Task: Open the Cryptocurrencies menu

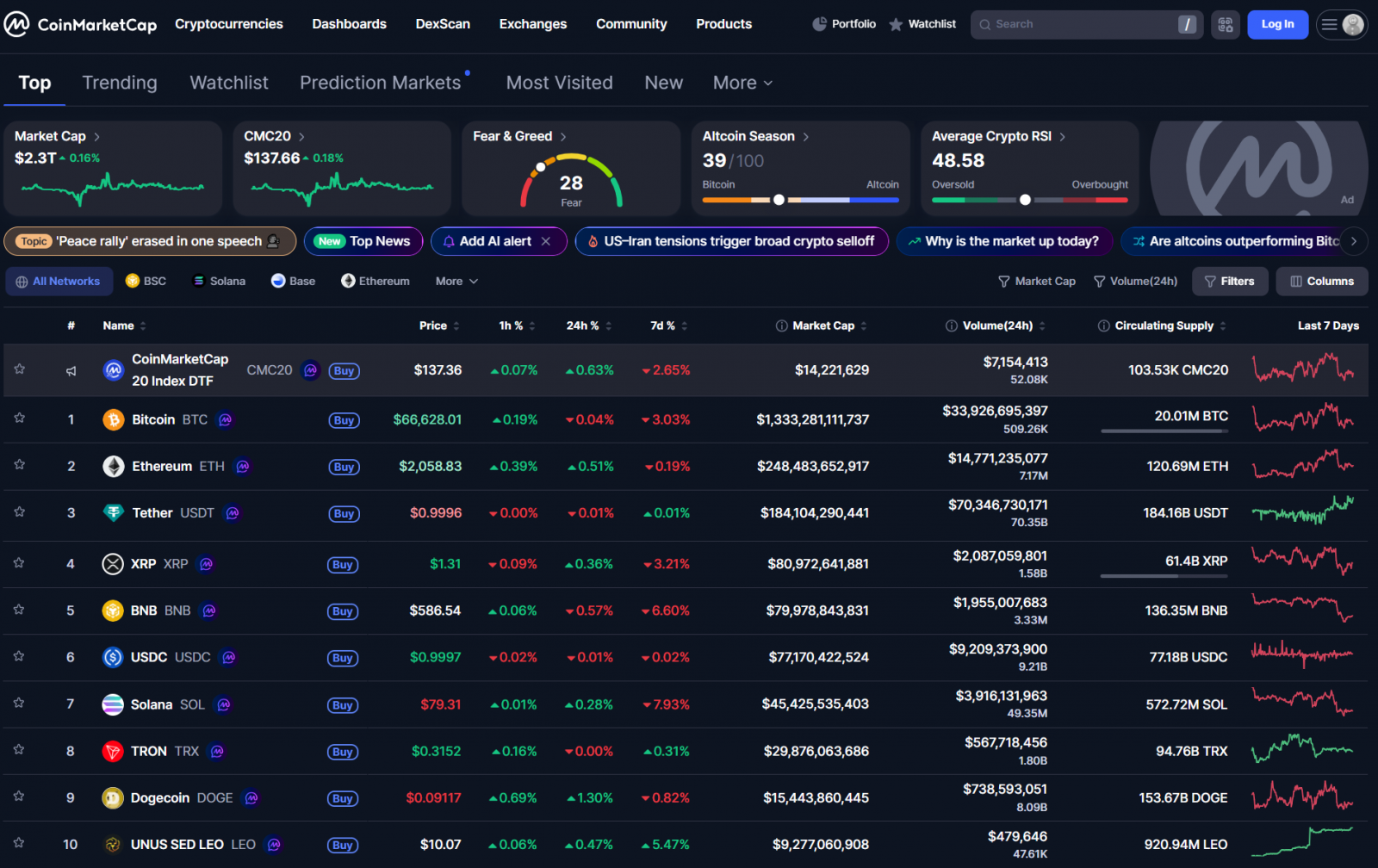Action: coord(228,24)
